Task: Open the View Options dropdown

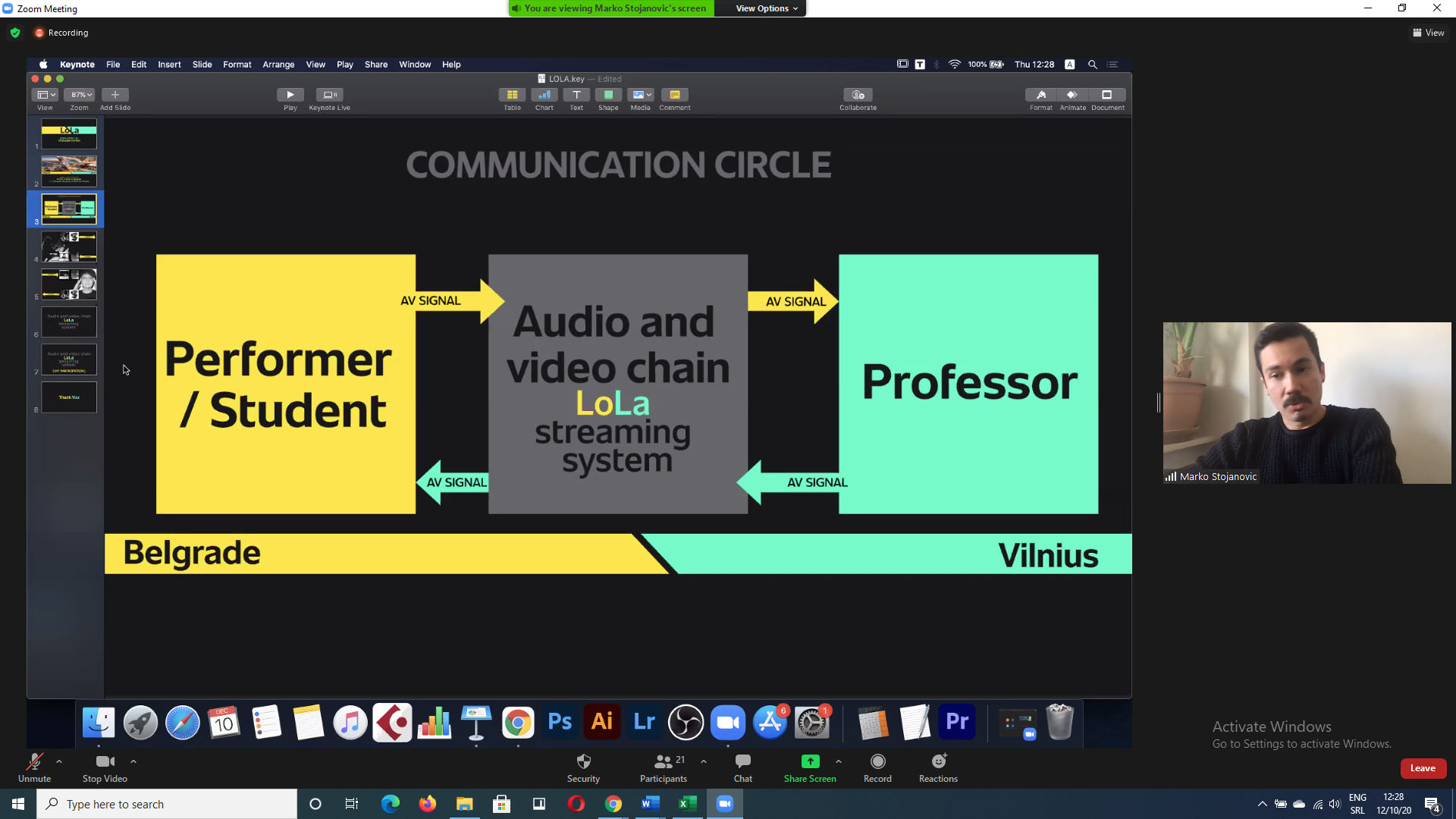Action: tap(767, 8)
